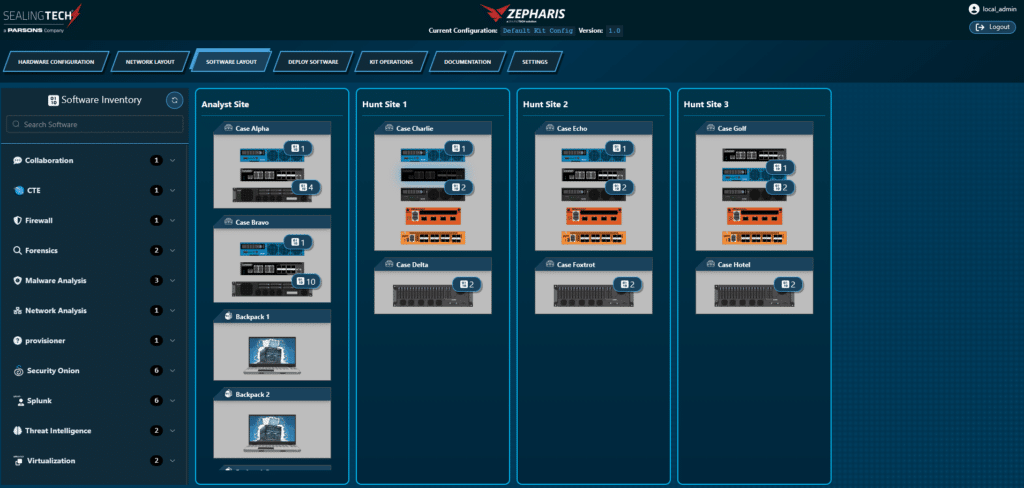Expand the Security Onion chevron
The height and width of the screenshot is (488, 1024).
click(x=172, y=371)
